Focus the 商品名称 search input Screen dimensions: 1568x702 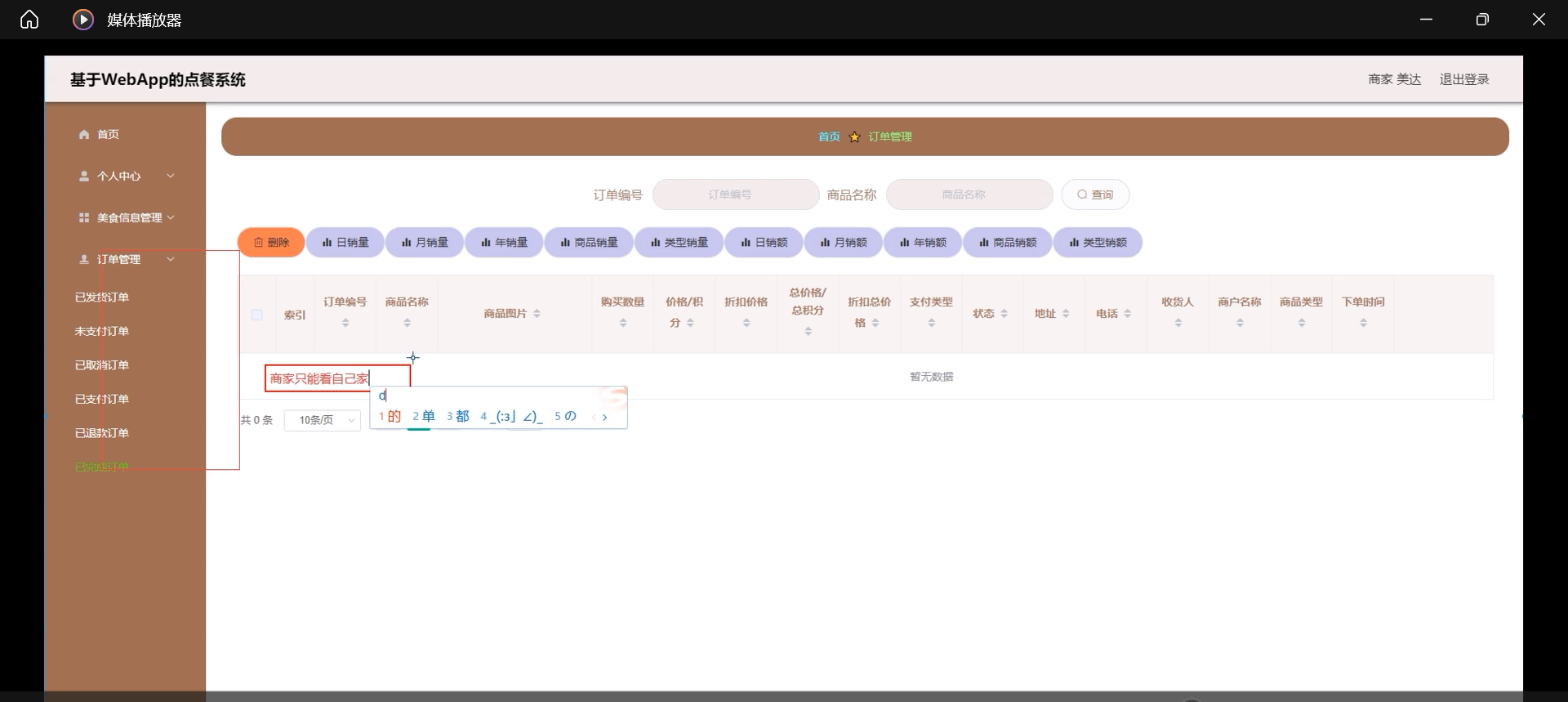pyautogui.click(x=969, y=195)
